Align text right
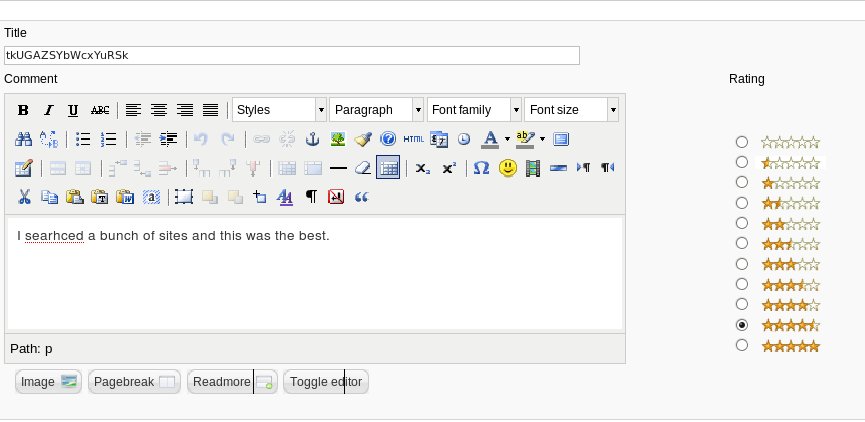 (185, 110)
